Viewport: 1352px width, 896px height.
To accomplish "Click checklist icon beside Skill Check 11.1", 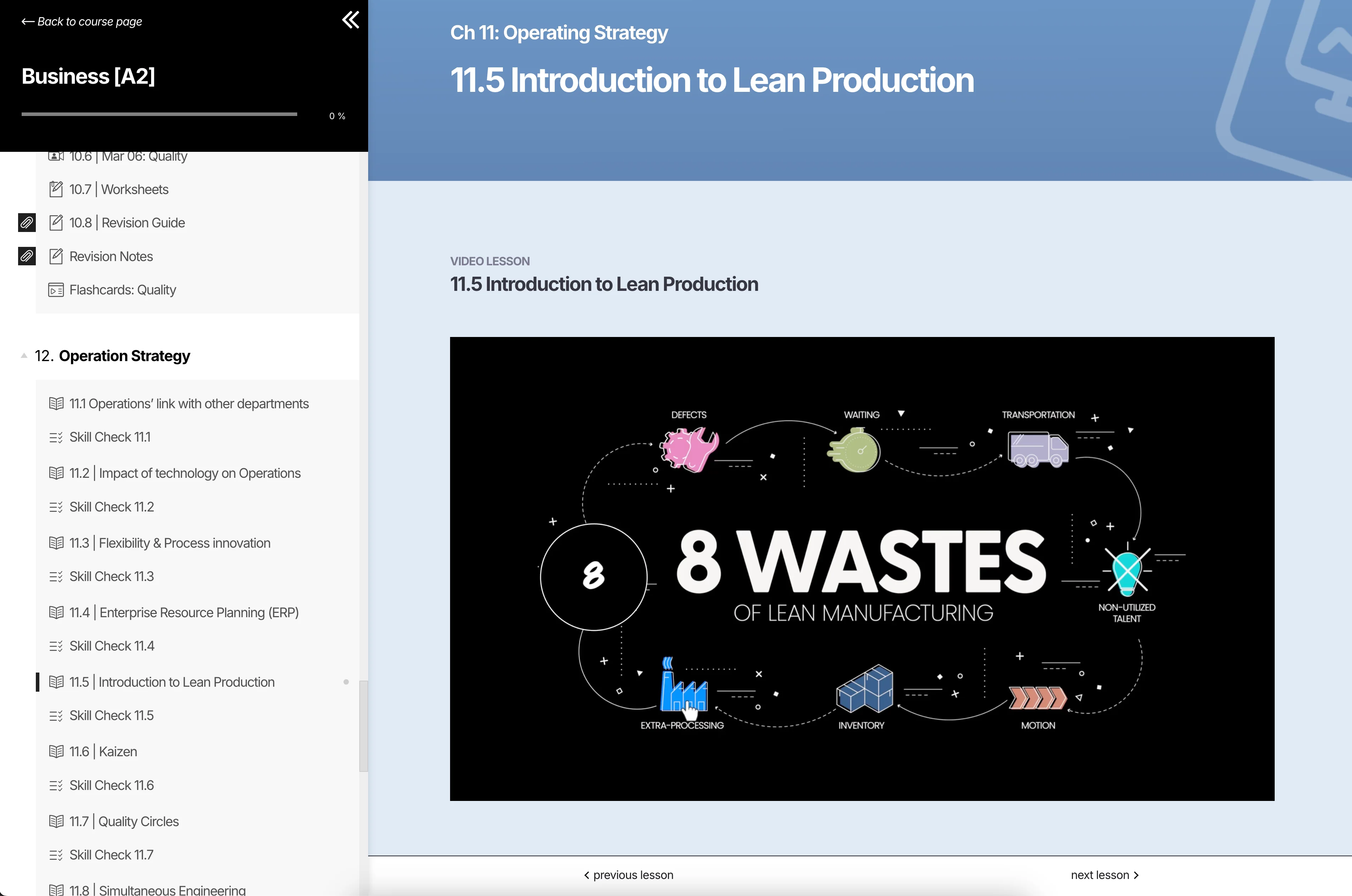I will [56, 437].
